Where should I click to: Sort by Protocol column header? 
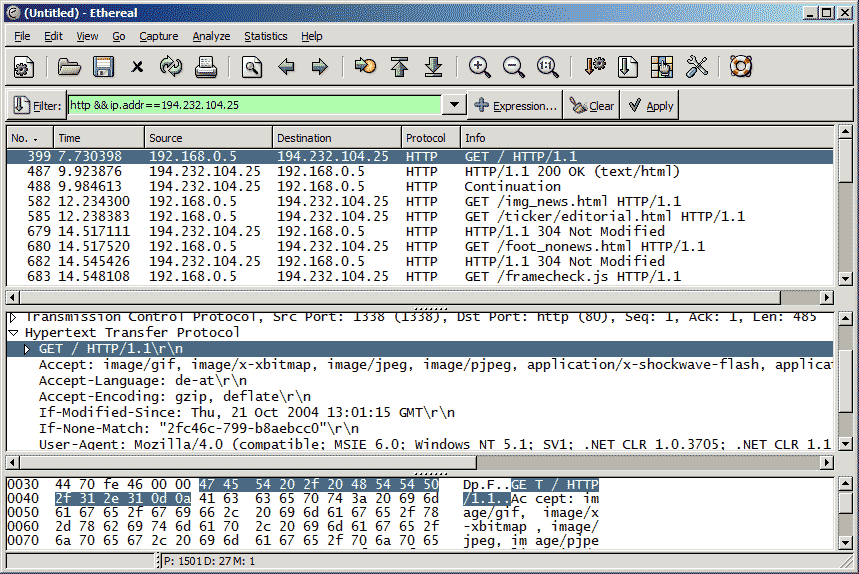430,138
